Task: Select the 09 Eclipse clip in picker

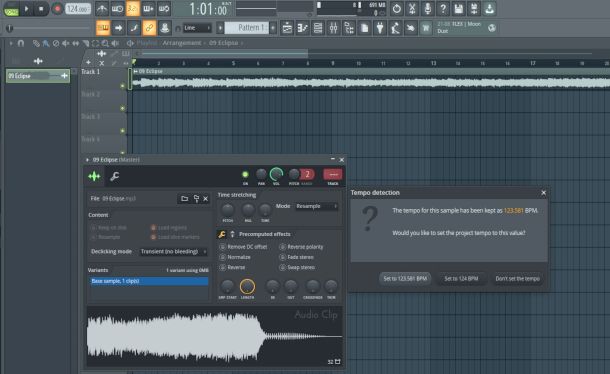Action: point(38,76)
